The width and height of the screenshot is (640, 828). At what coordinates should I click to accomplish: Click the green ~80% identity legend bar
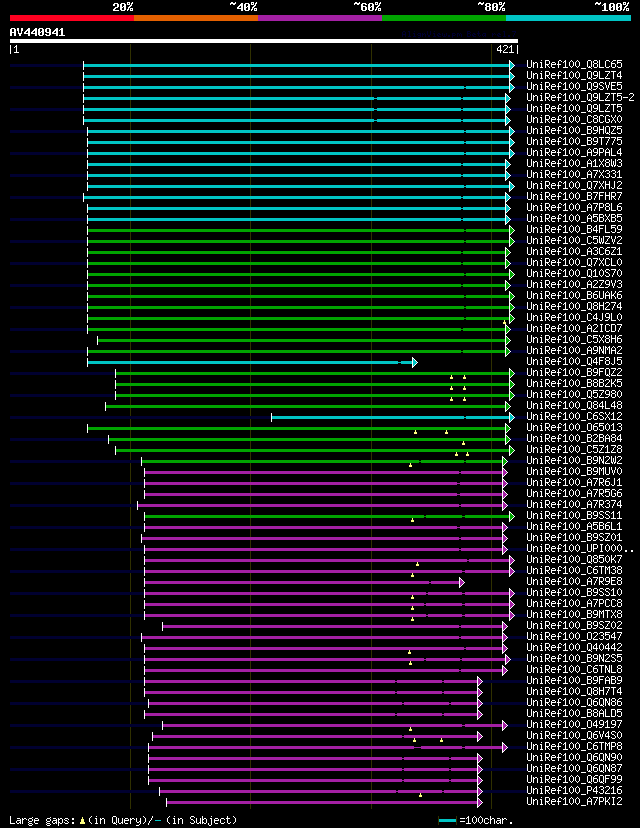[444, 18]
